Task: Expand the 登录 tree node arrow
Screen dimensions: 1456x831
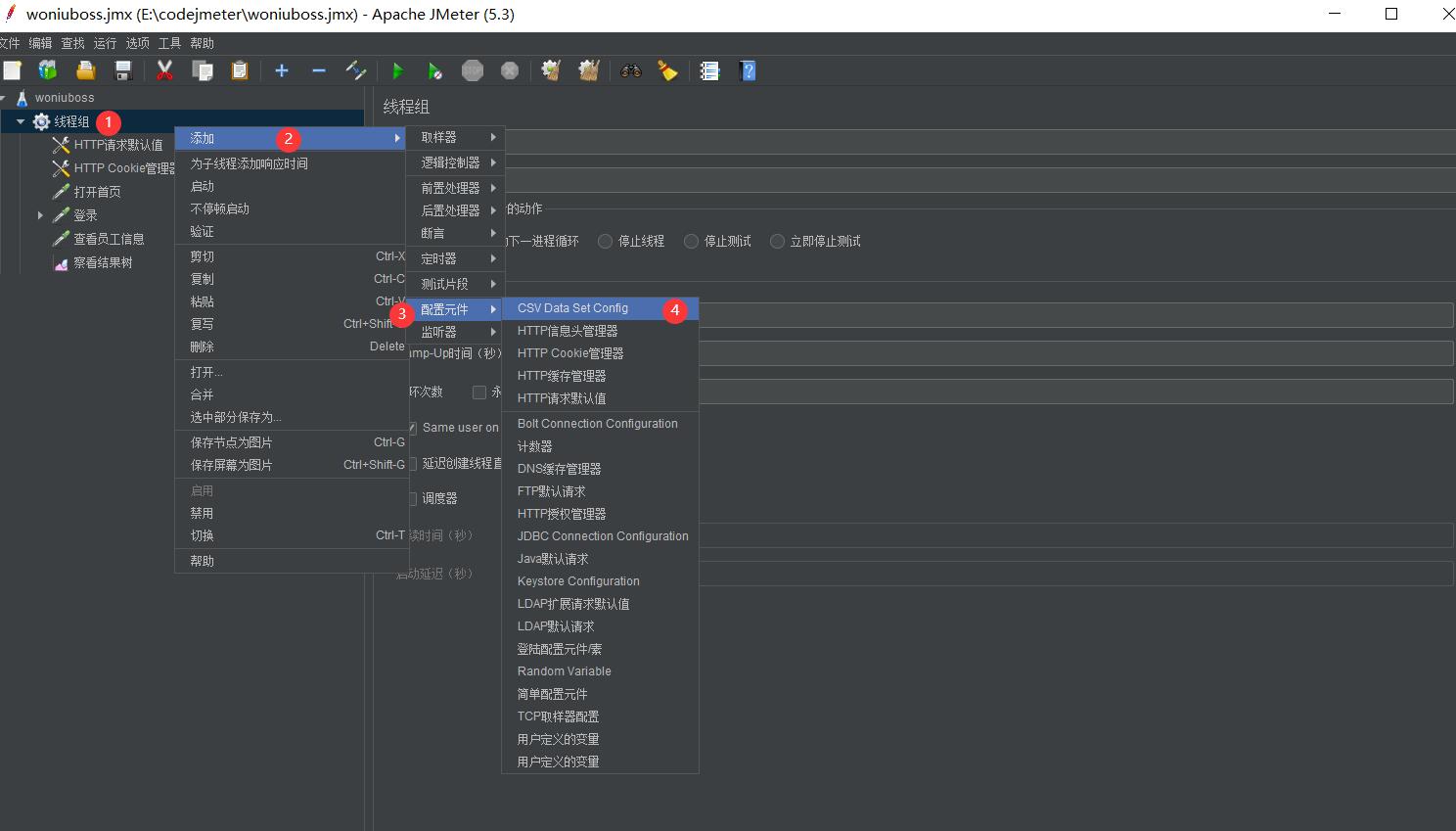Action: 40,215
